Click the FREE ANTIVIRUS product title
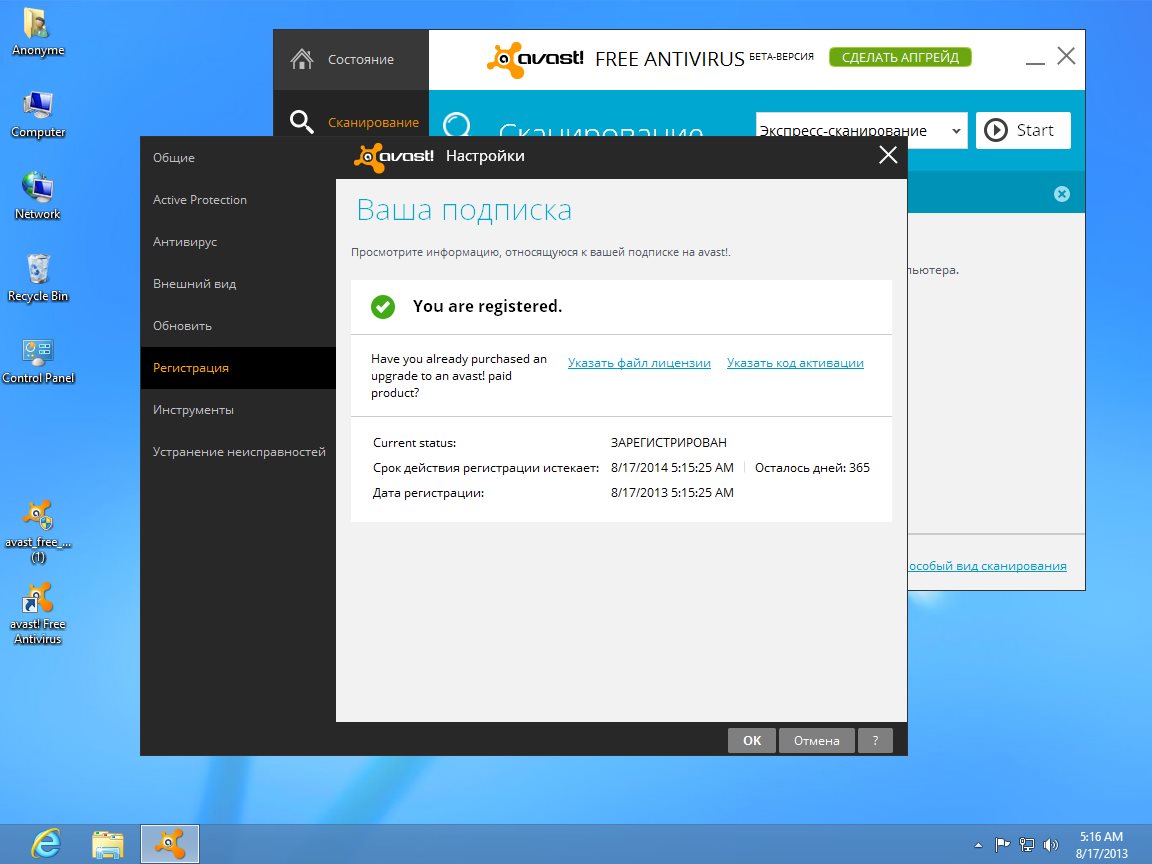Screen dimensions: 1152x864 669,59
